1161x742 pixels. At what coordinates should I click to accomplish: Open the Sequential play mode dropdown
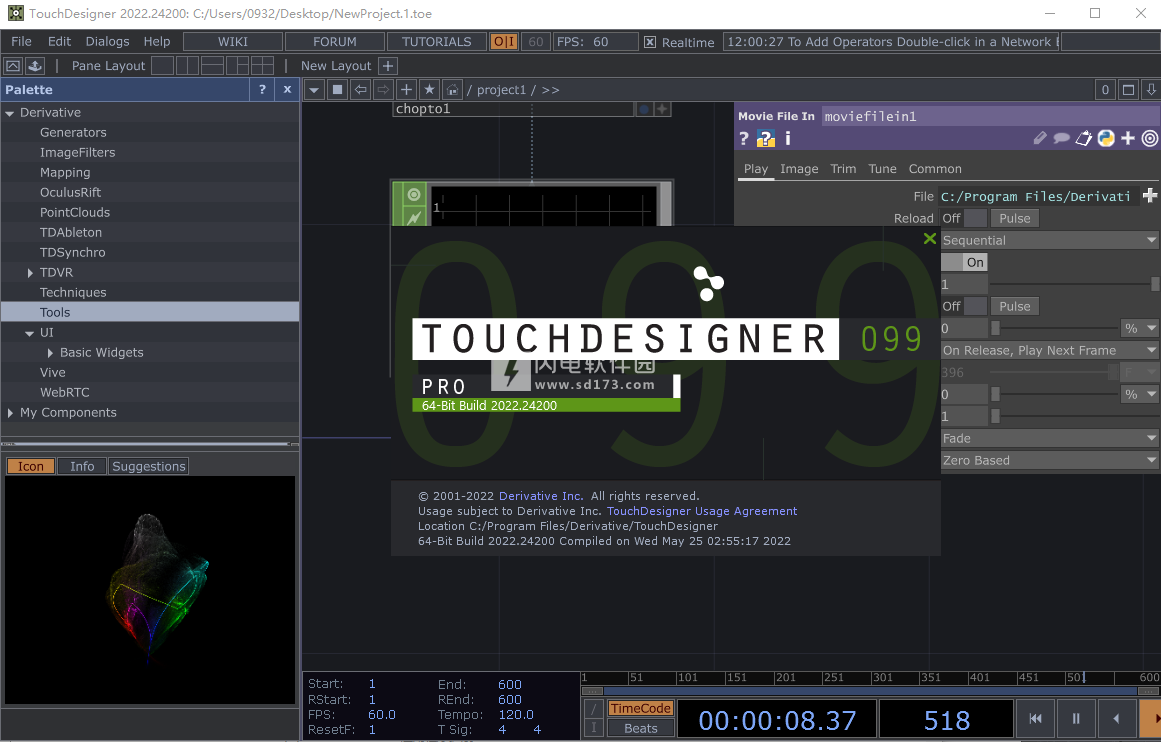pyautogui.click(x=1050, y=240)
